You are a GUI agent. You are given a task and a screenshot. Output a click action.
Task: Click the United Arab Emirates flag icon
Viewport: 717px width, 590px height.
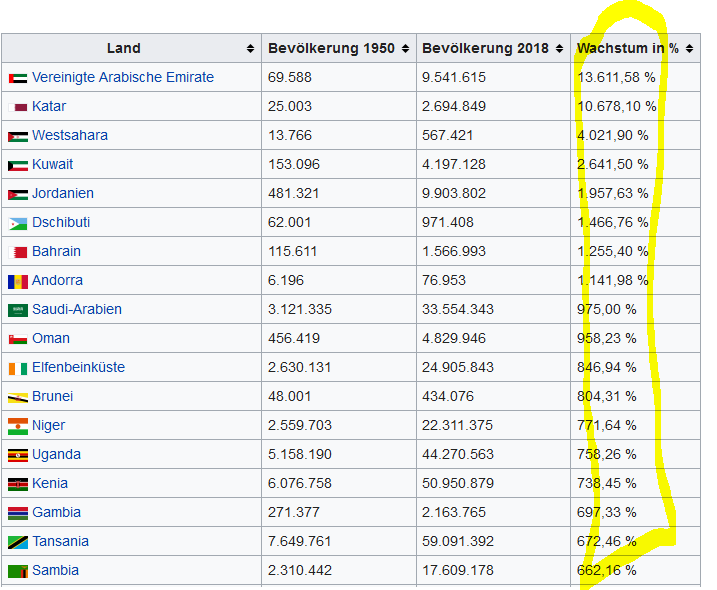click(18, 78)
